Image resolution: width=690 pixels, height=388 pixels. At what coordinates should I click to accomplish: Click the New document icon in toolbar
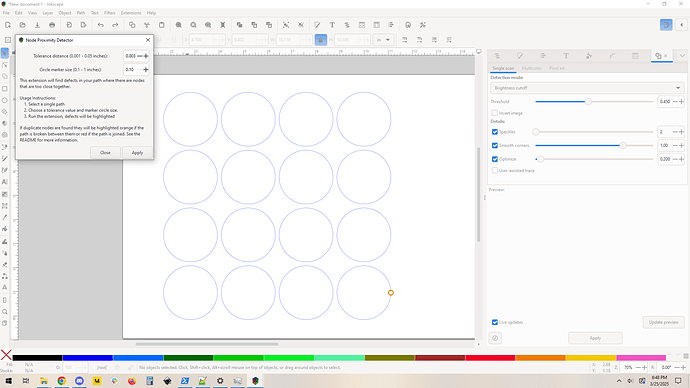click(x=8, y=25)
